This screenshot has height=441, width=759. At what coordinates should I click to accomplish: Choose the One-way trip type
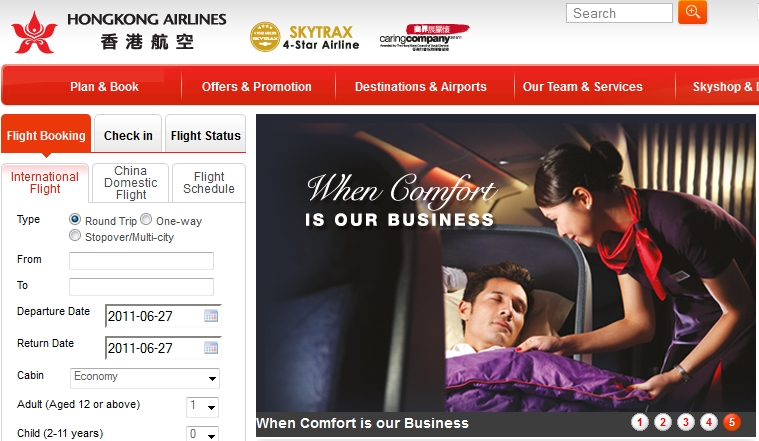tap(146, 219)
